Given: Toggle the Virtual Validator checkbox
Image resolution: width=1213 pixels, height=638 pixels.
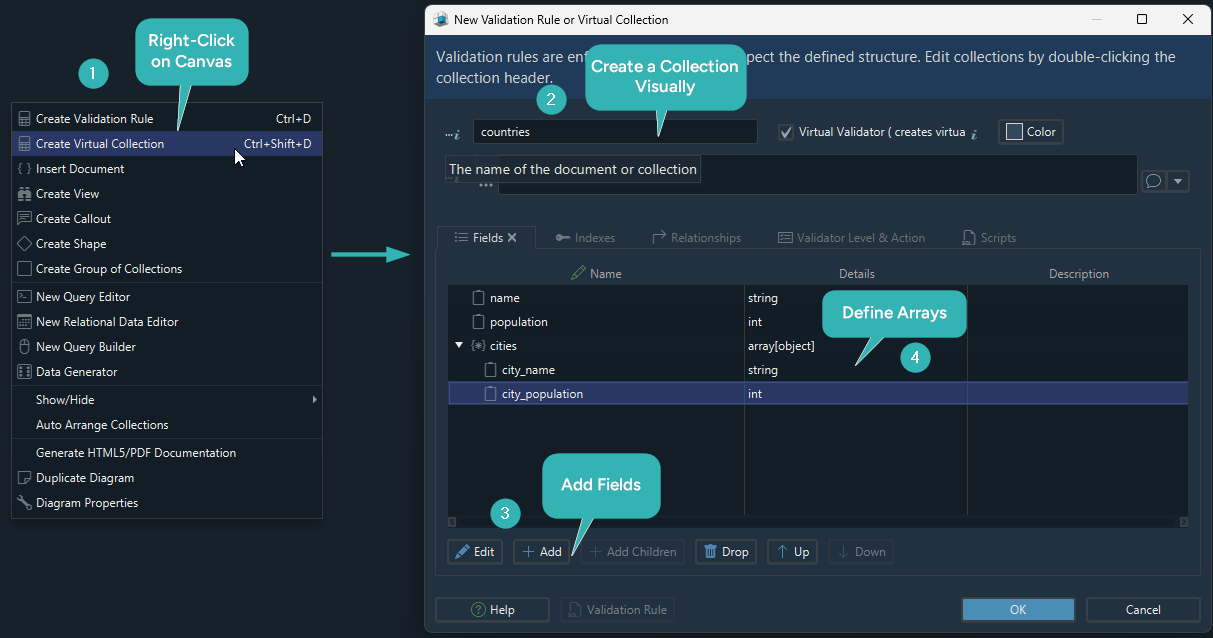Looking at the screenshot, I should click(786, 132).
